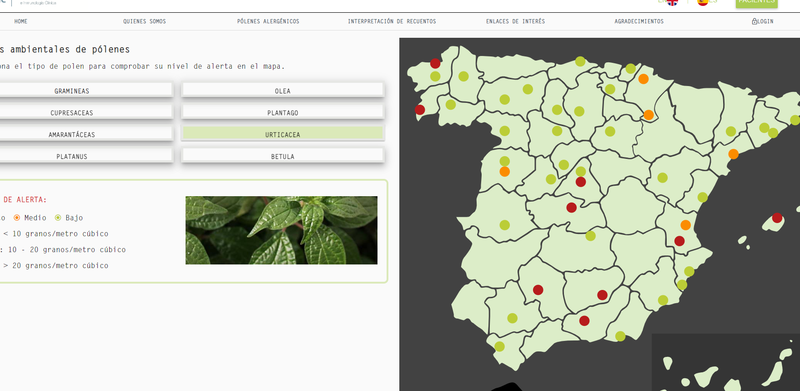Viewport: 800px width, 391px height.
Task: Select BETULA pollen type
Action: [283, 157]
